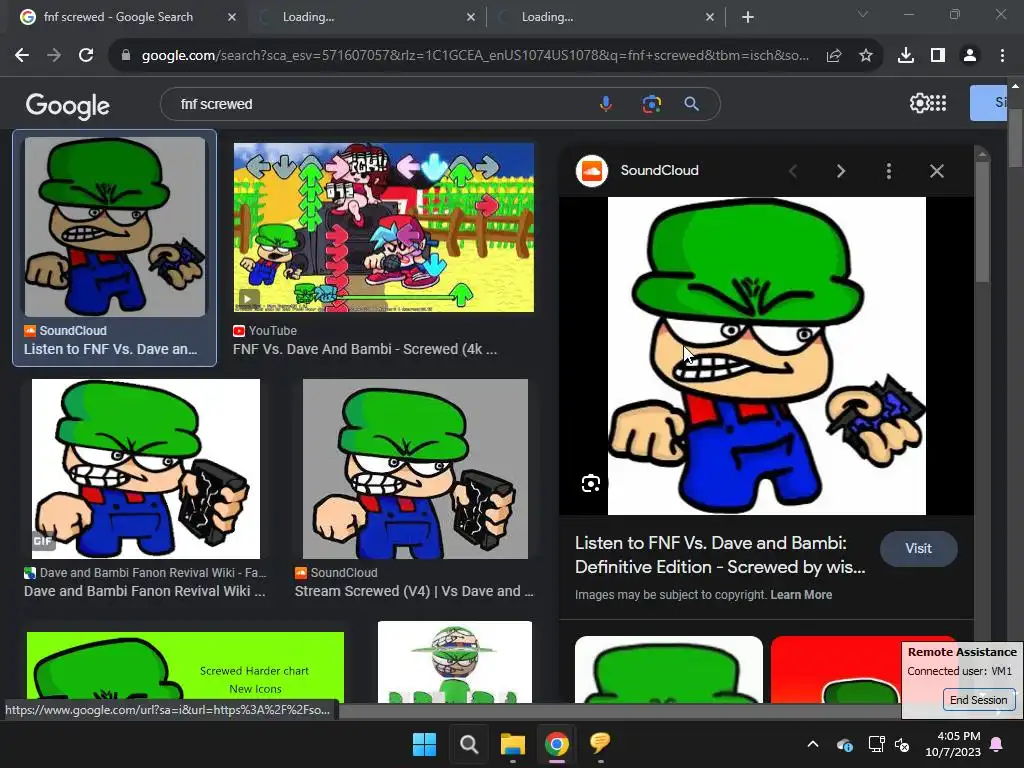1024x768 pixels.
Task: Open the share page icon in address bar
Action: 833,56
